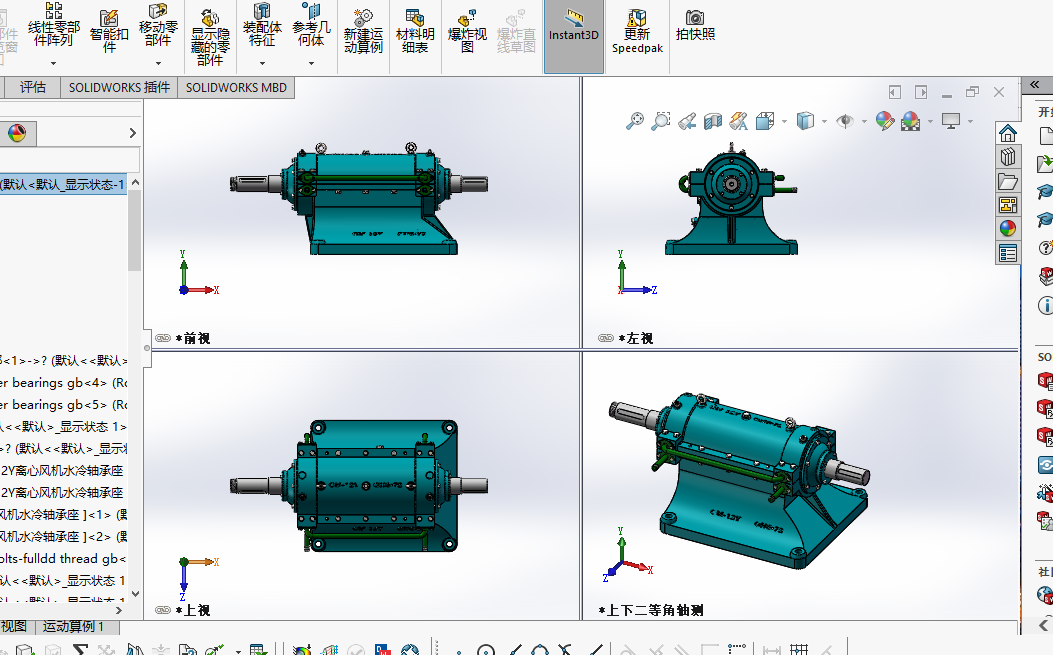
Task: Click the View Settings monitor icon
Action: click(951, 121)
